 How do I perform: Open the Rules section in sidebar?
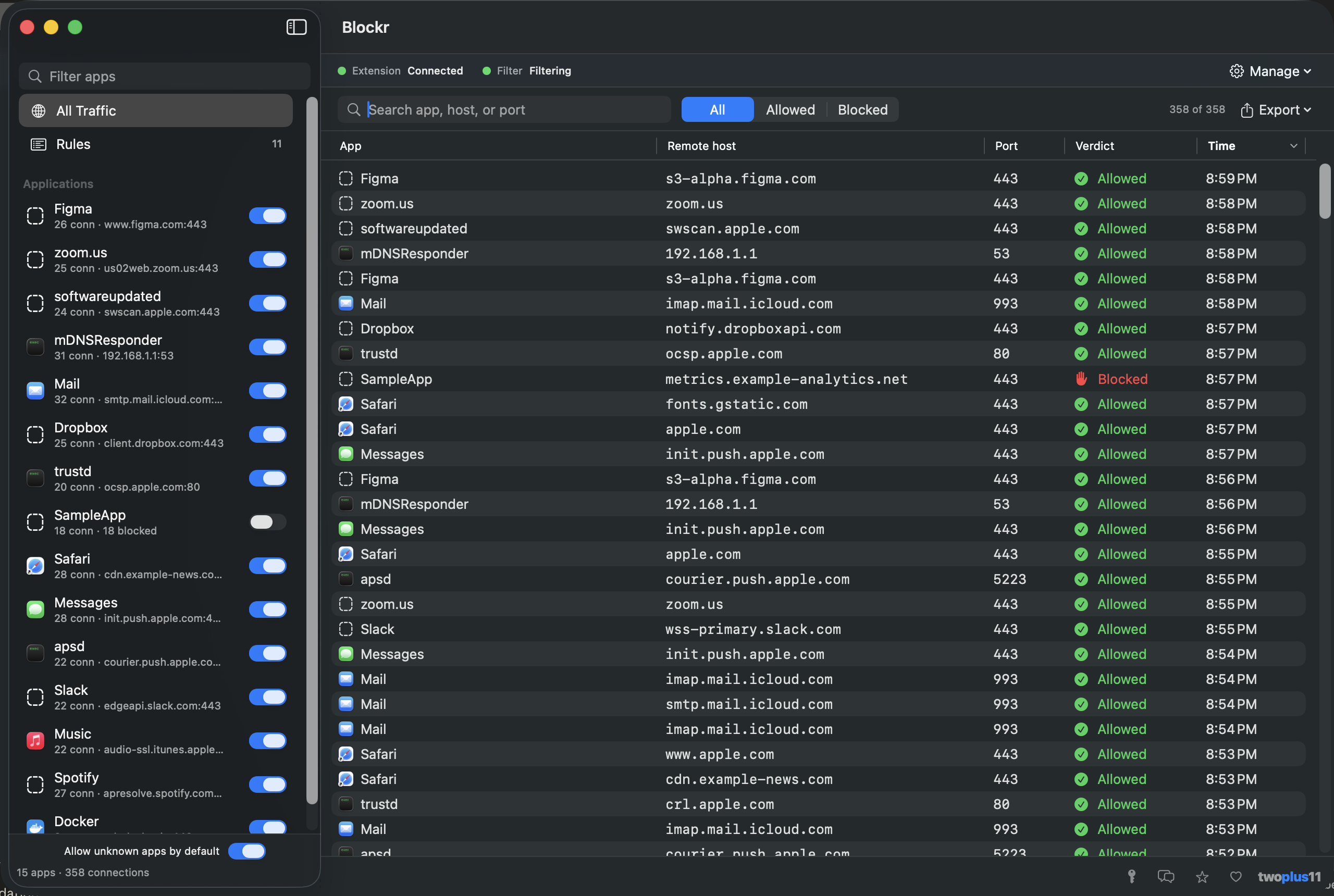[x=155, y=144]
